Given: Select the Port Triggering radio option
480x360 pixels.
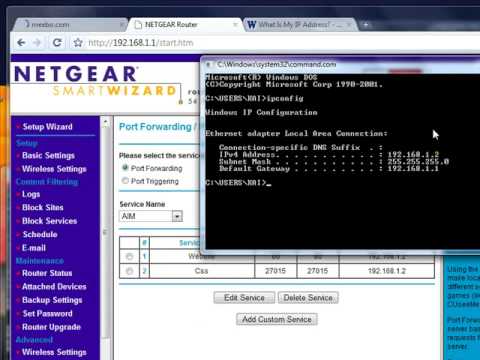Looking at the screenshot, I should coord(125,181).
